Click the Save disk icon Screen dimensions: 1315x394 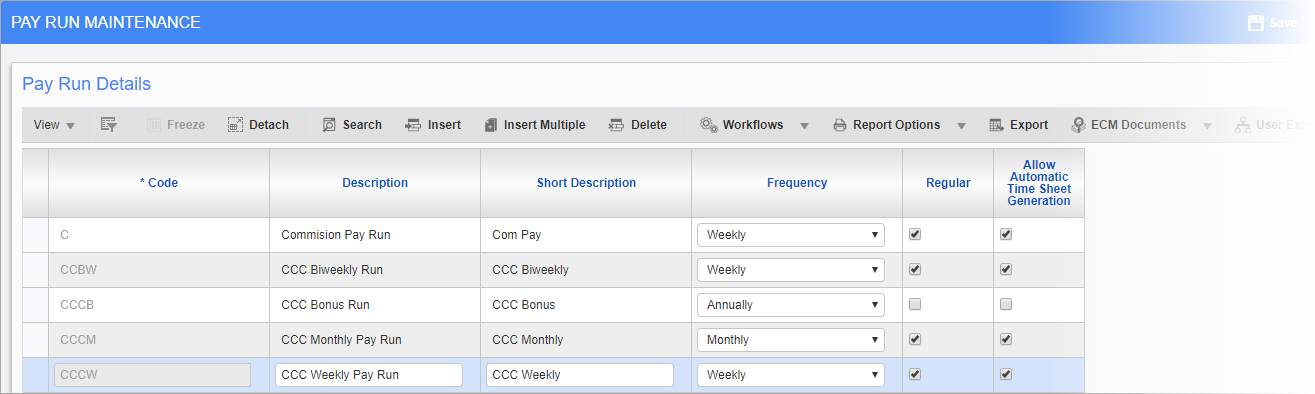tap(1256, 23)
